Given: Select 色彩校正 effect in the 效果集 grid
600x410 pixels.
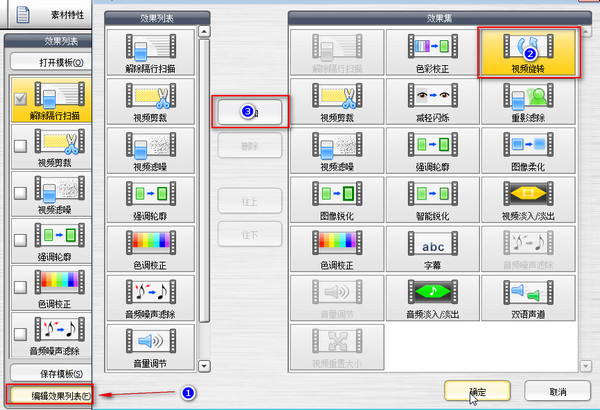Looking at the screenshot, I should (x=432, y=52).
